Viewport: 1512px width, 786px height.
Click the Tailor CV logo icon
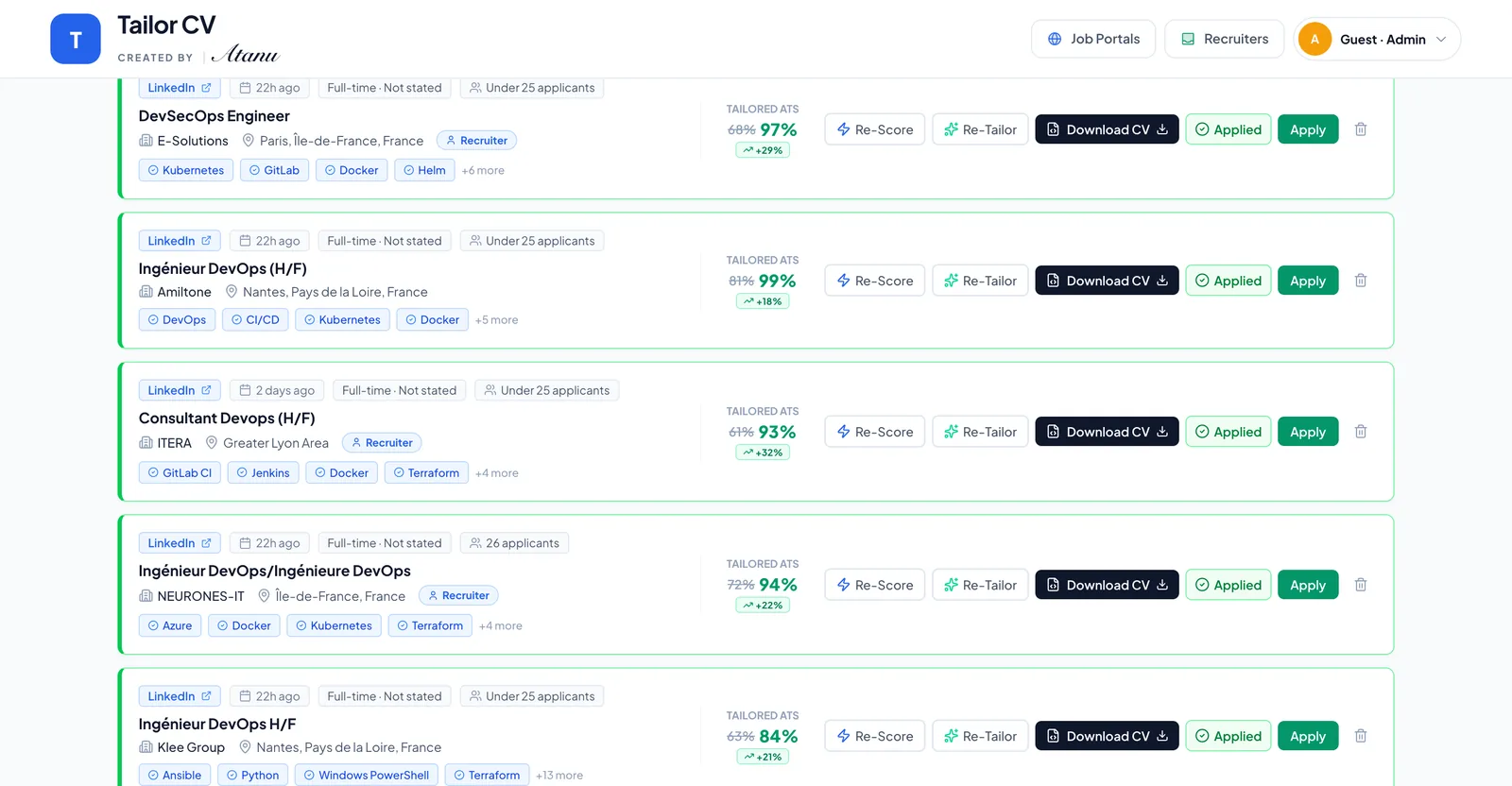coord(76,39)
